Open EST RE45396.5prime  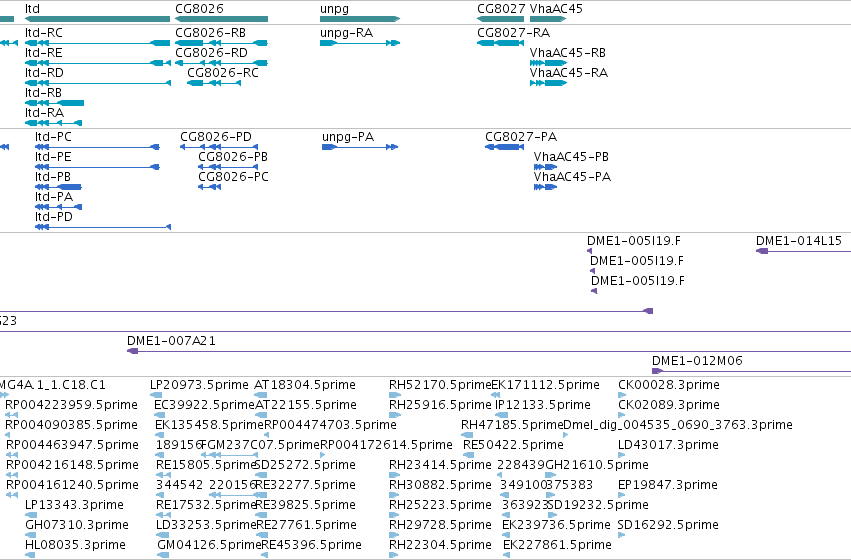(311, 546)
